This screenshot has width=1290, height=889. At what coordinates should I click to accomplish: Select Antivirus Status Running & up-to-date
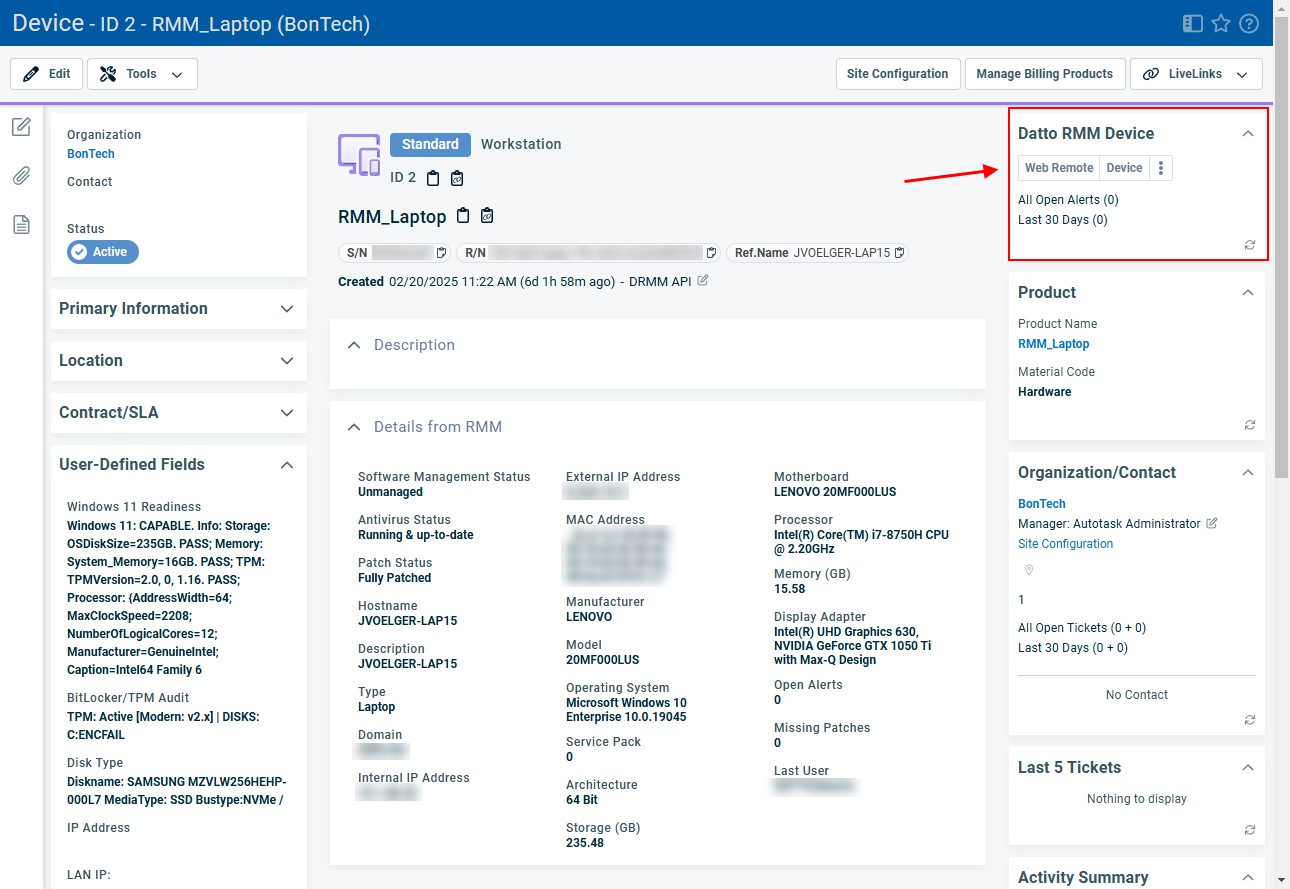click(416, 535)
